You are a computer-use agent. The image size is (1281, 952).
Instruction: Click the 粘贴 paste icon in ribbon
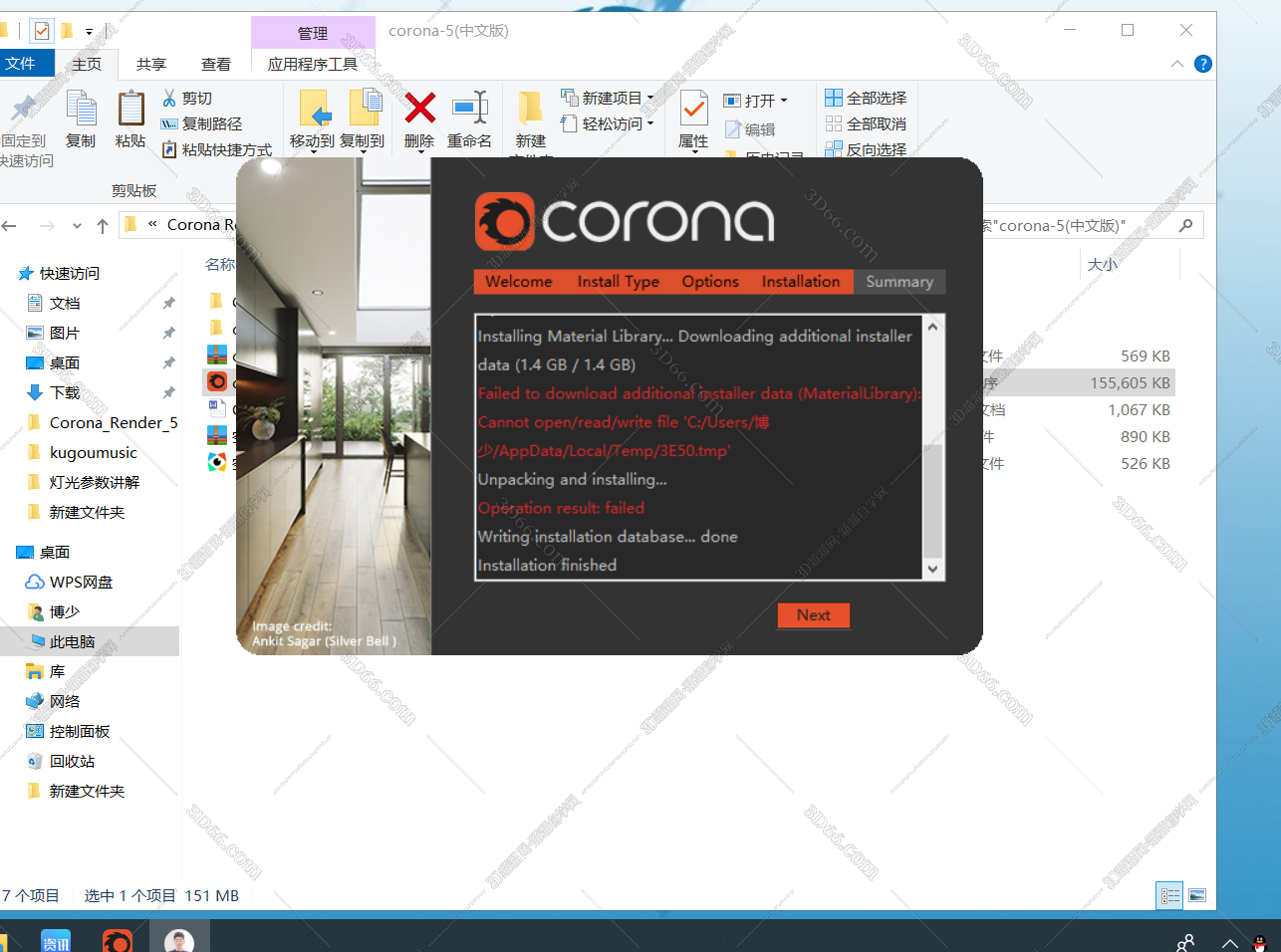[x=130, y=110]
